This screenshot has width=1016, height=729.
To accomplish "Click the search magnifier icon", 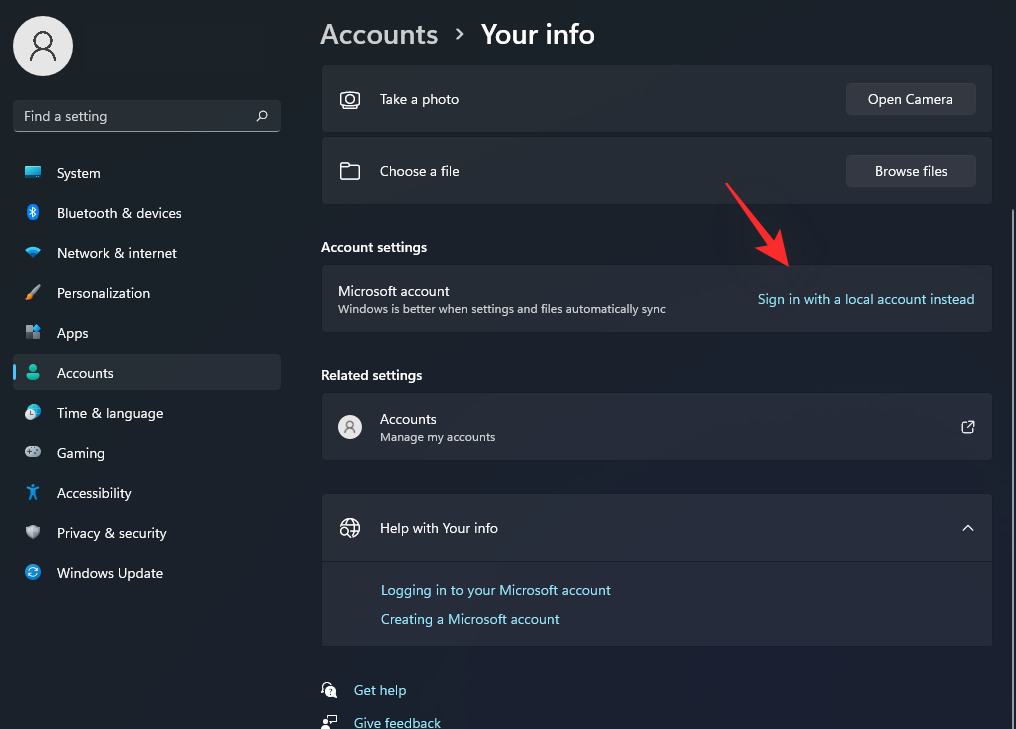I will click(x=262, y=116).
